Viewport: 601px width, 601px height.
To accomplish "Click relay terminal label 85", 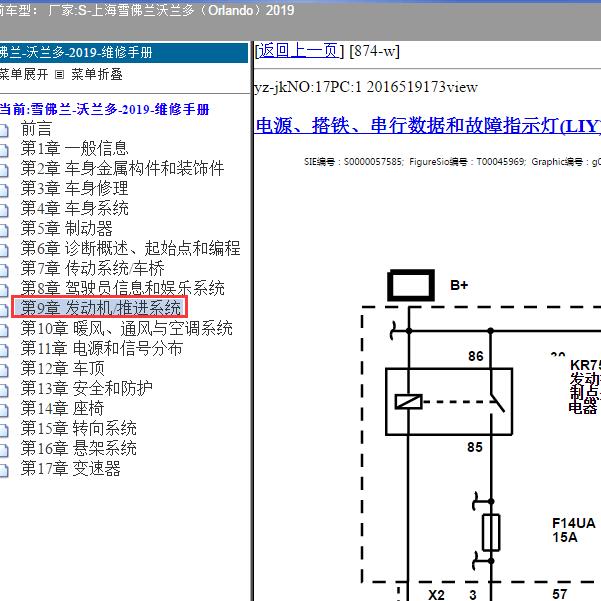I will pos(475,447).
